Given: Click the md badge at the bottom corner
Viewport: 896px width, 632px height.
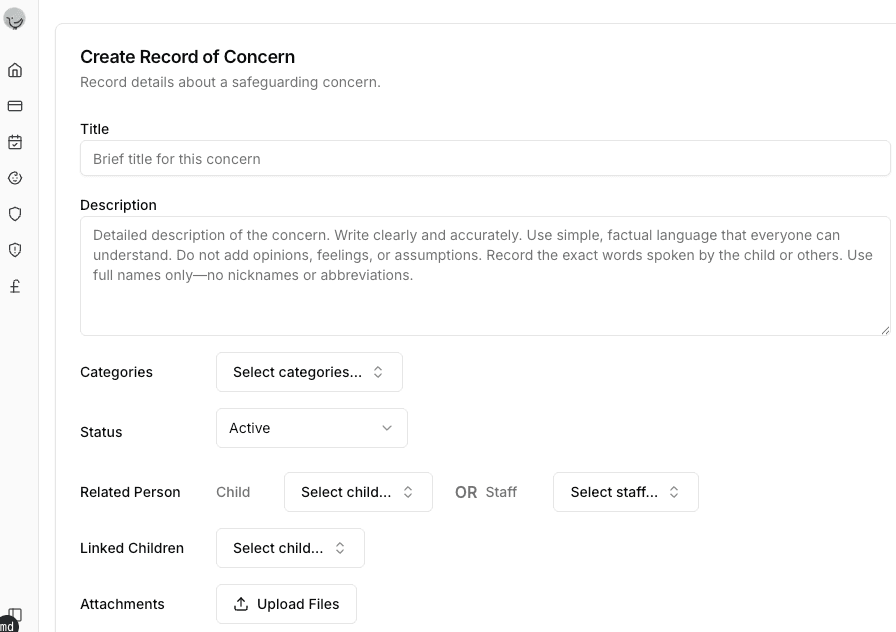Looking at the screenshot, I should coord(7,628).
